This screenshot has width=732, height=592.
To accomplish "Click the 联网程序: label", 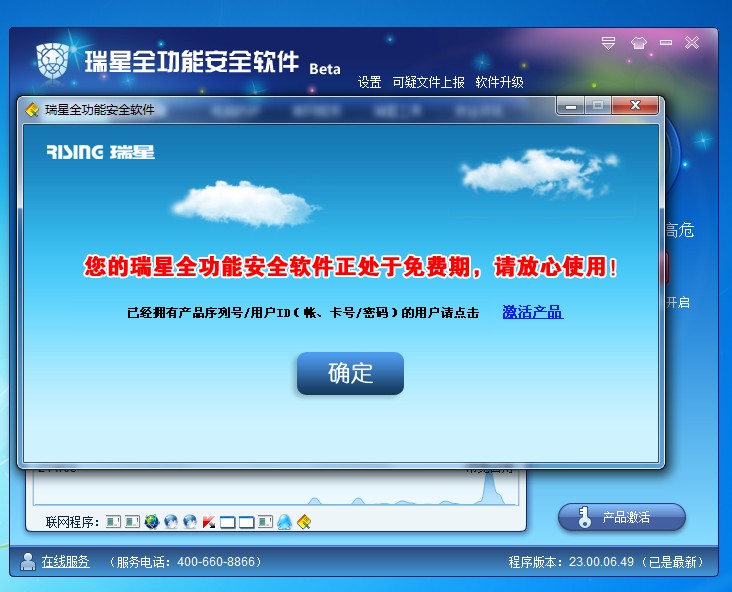I will [x=72, y=522].
